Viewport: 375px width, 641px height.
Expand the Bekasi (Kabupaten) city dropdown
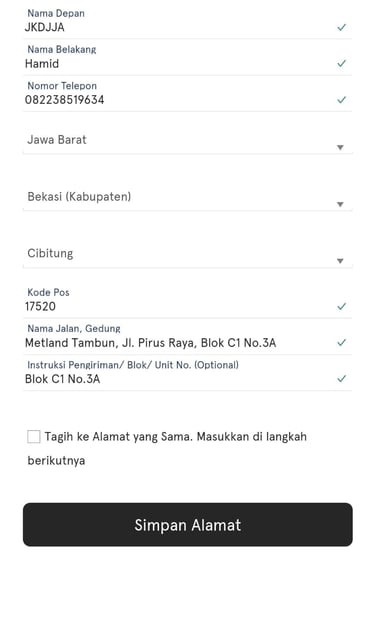coord(188,197)
